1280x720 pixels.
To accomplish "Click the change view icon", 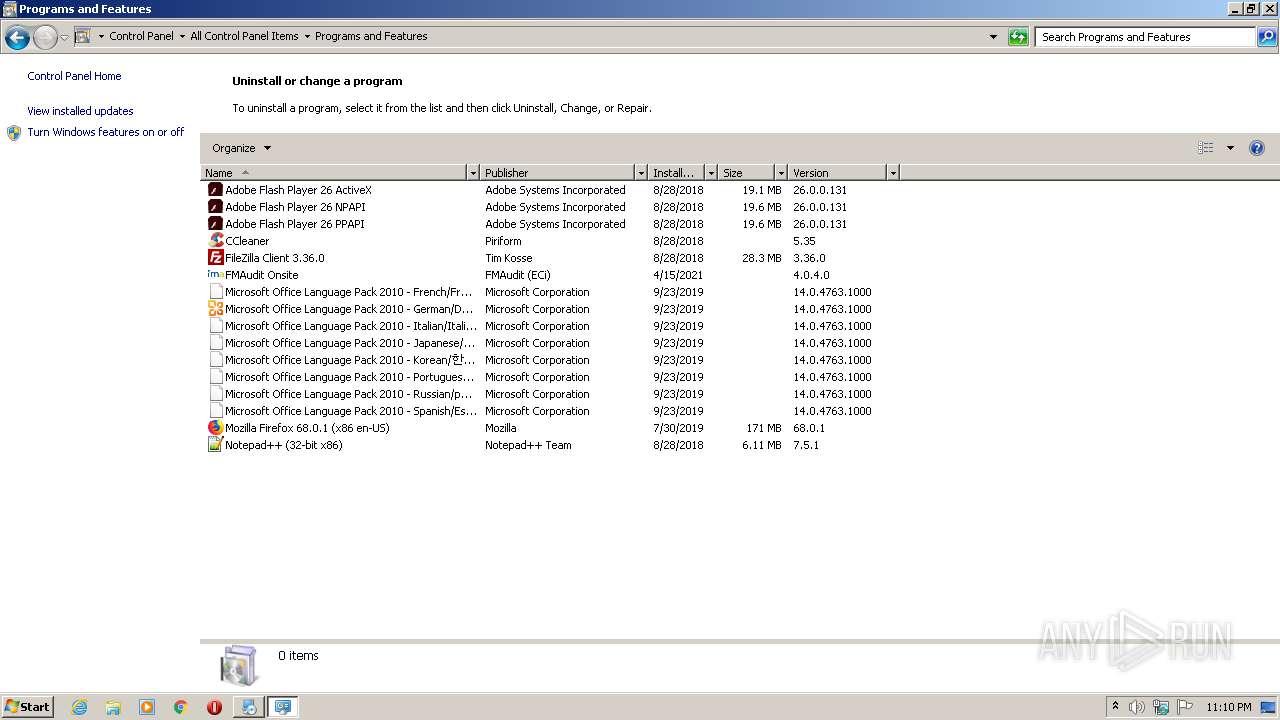I will pyautogui.click(x=1206, y=148).
